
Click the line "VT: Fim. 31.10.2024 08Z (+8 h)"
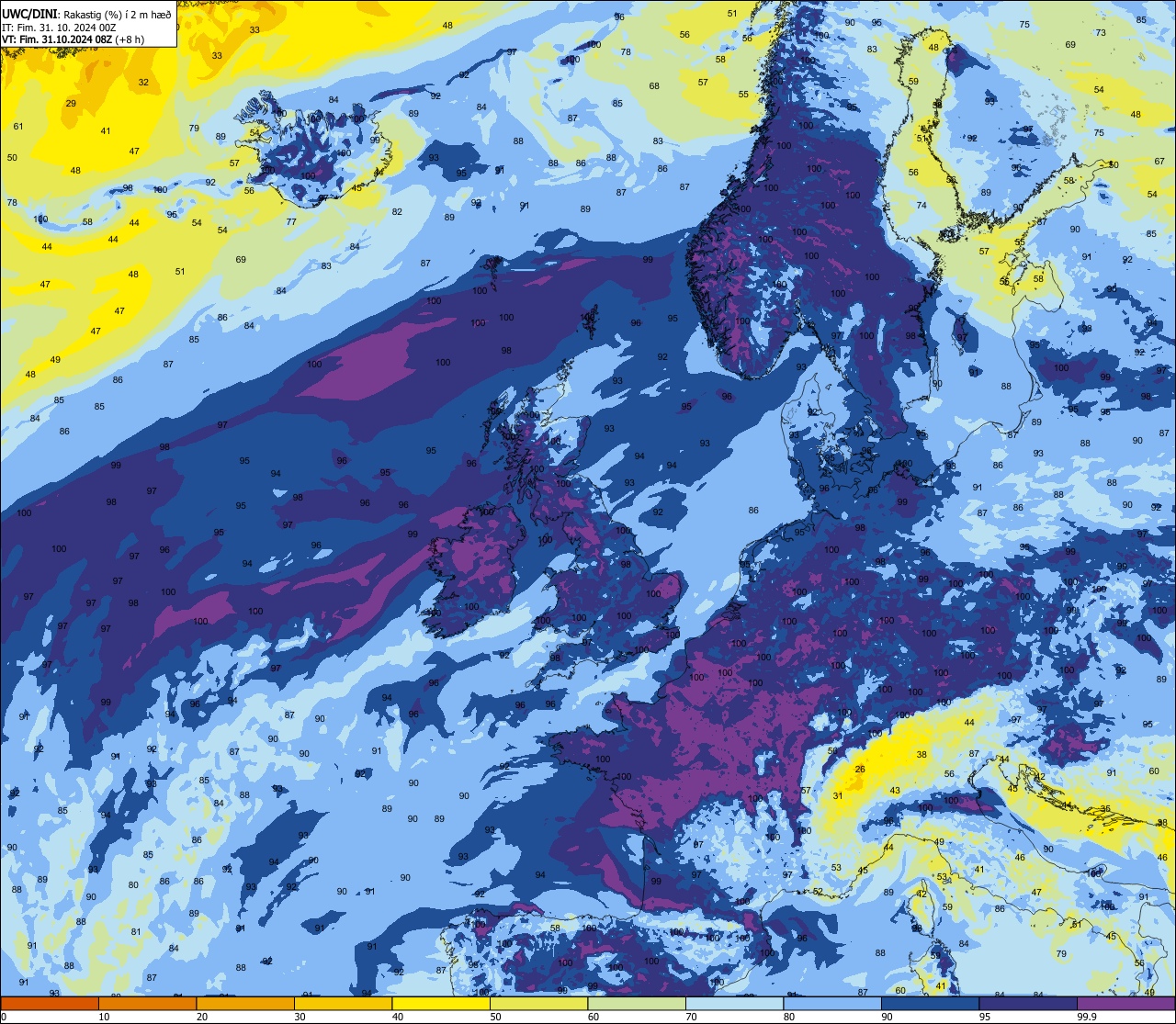tap(73, 39)
